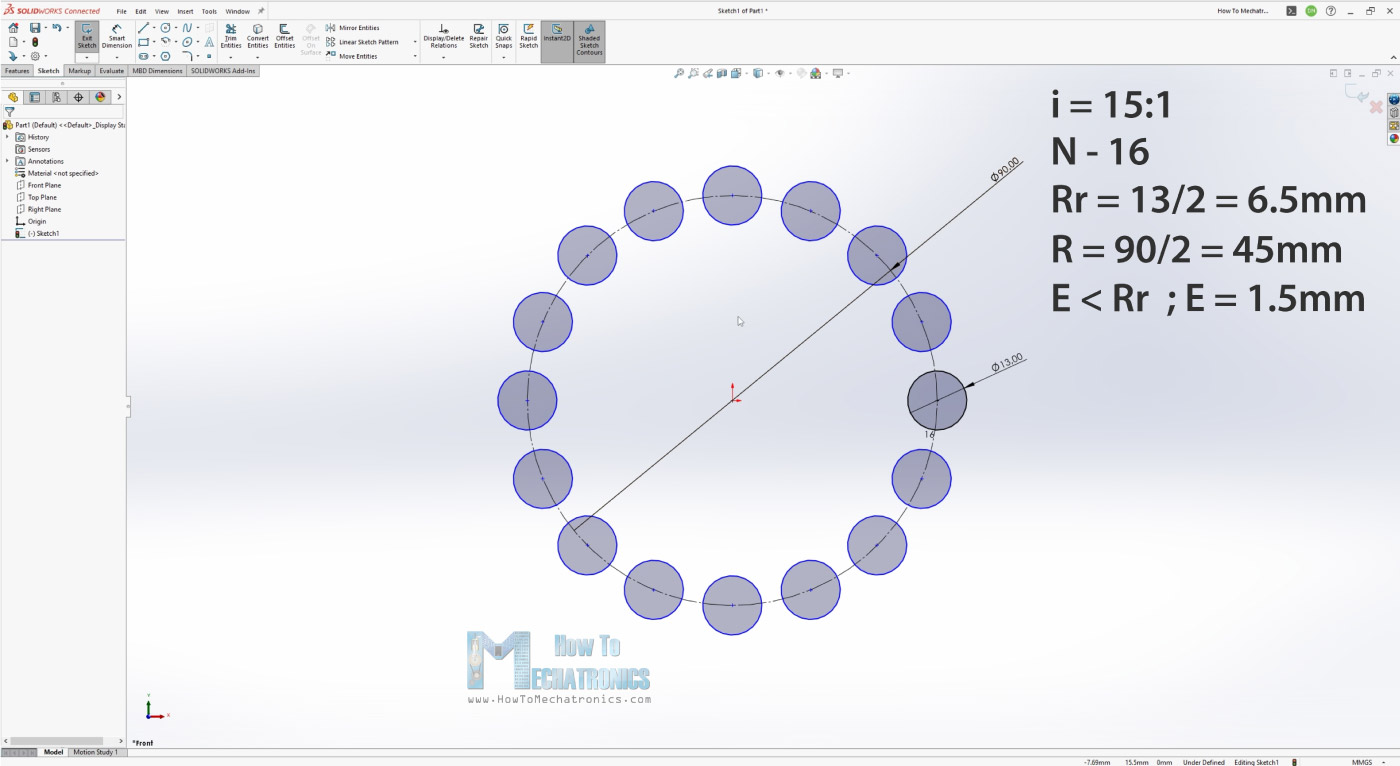Image resolution: width=1400 pixels, height=766 pixels.
Task: Open the Insert menu
Action: point(185,11)
